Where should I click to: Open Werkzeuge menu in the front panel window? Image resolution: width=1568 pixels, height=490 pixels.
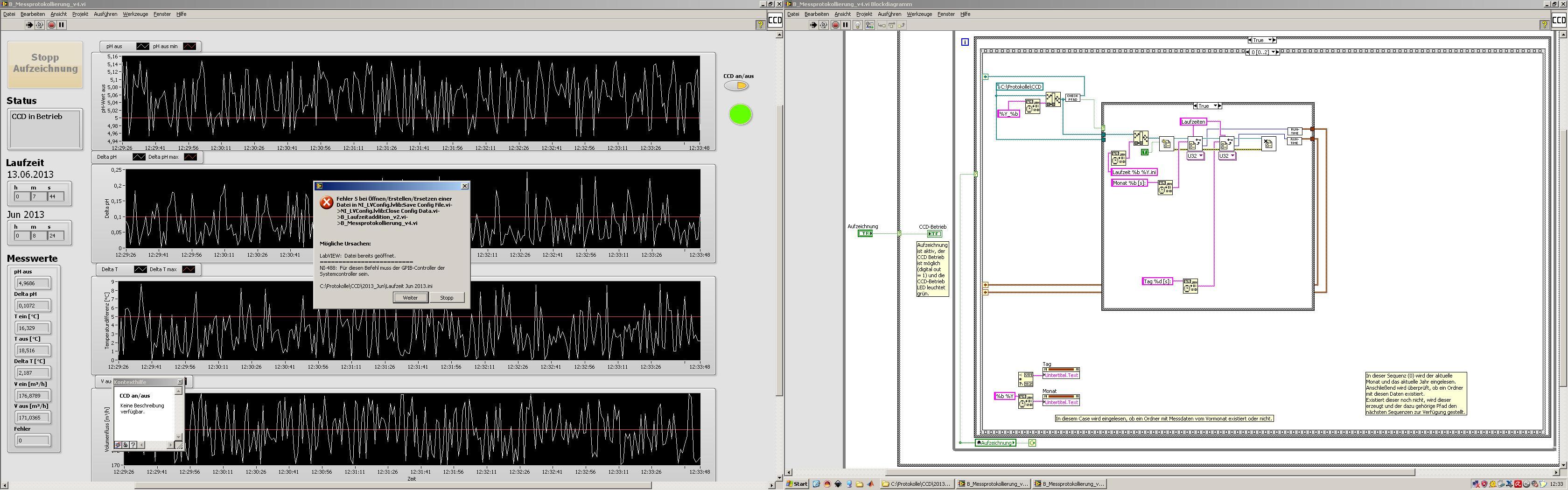pos(135,14)
